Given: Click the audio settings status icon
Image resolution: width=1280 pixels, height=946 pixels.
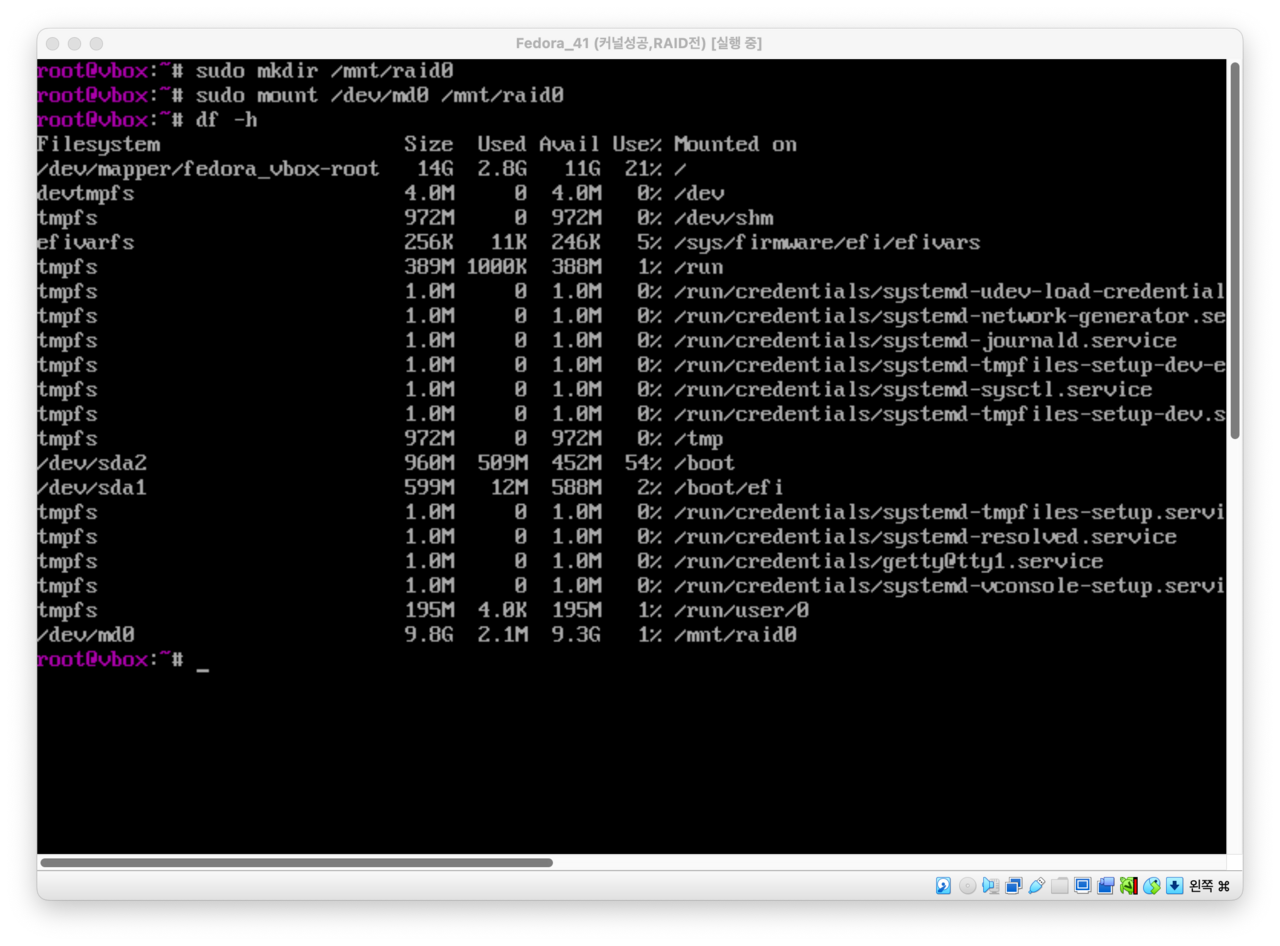Looking at the screenshot, I should click(x=990, y=885).
